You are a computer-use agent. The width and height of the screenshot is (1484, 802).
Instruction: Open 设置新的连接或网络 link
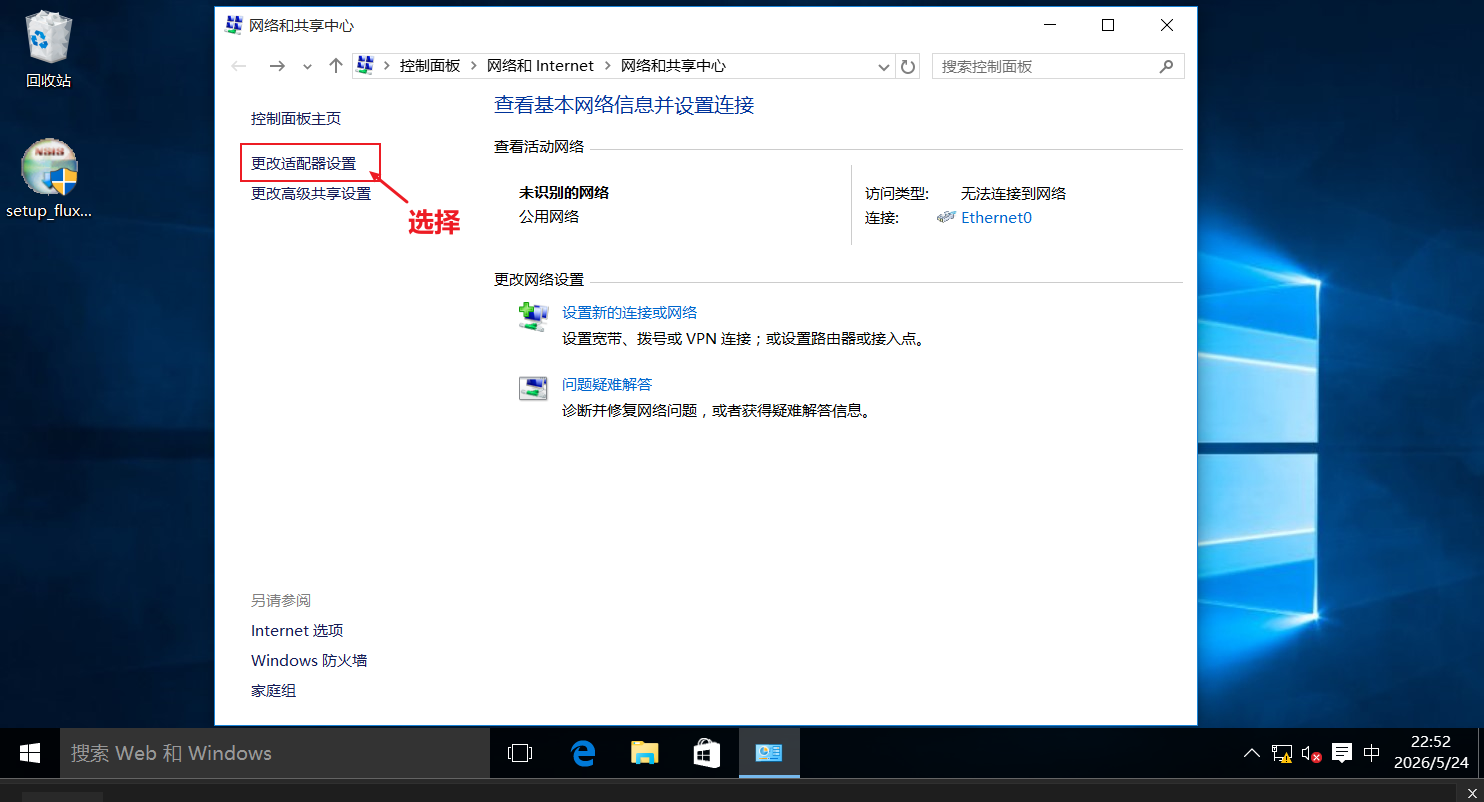coord(629,312)
